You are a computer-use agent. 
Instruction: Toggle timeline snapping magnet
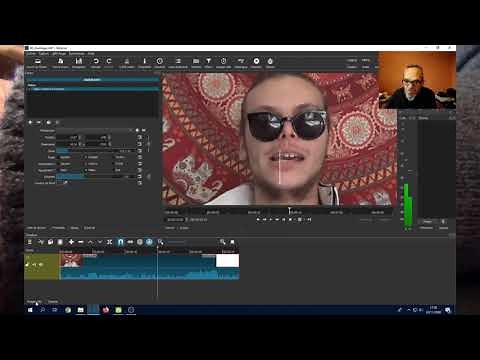pos(121,242)
